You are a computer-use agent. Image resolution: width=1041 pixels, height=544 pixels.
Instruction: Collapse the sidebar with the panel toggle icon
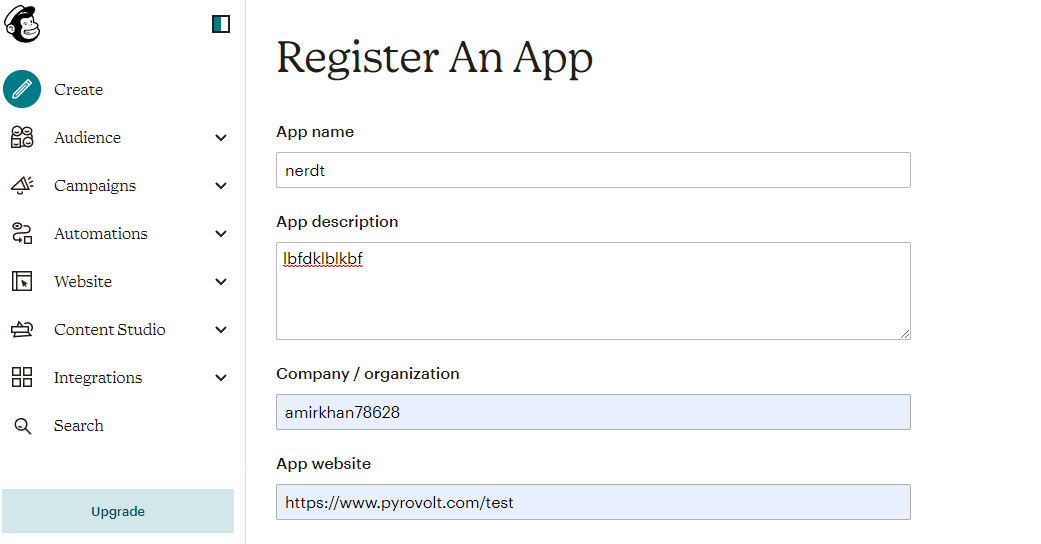221,24
